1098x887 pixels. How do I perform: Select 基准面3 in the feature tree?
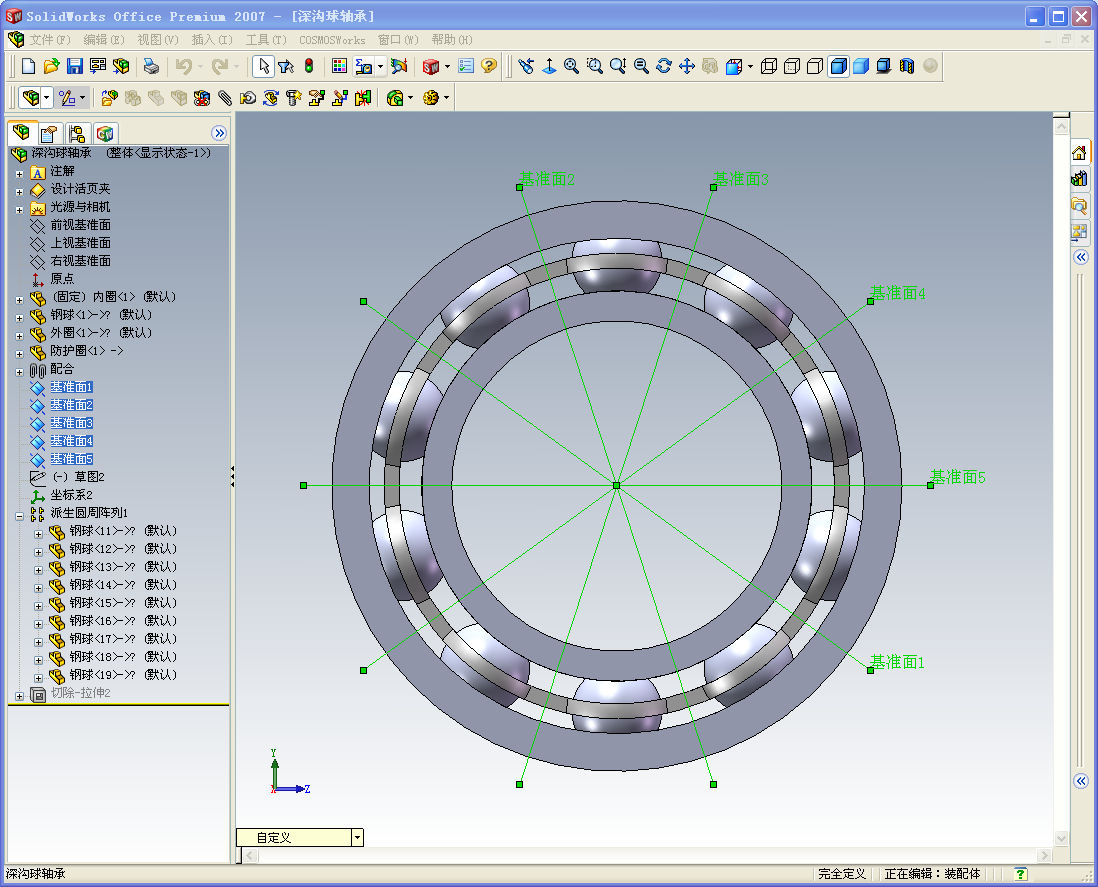click(71, 423)
